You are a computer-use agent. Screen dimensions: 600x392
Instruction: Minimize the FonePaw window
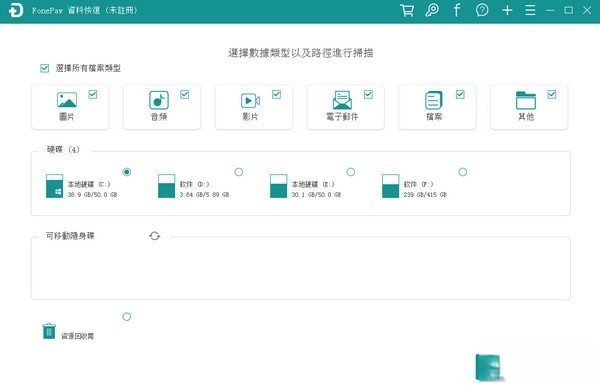click(550, 10)
